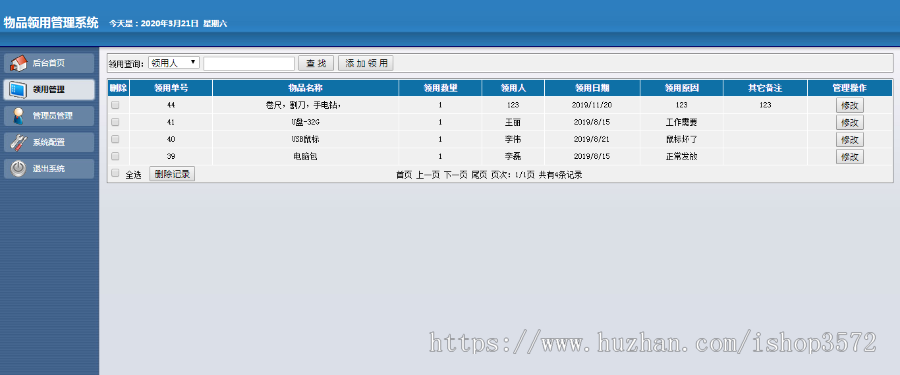Click the 其它备注 column header
900x375 pixels.
(765, 88)
